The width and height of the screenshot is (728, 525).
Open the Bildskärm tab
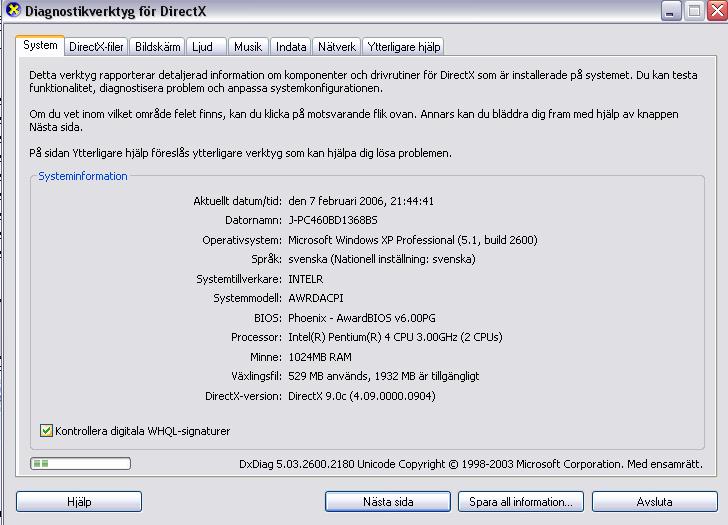point(157,47)
